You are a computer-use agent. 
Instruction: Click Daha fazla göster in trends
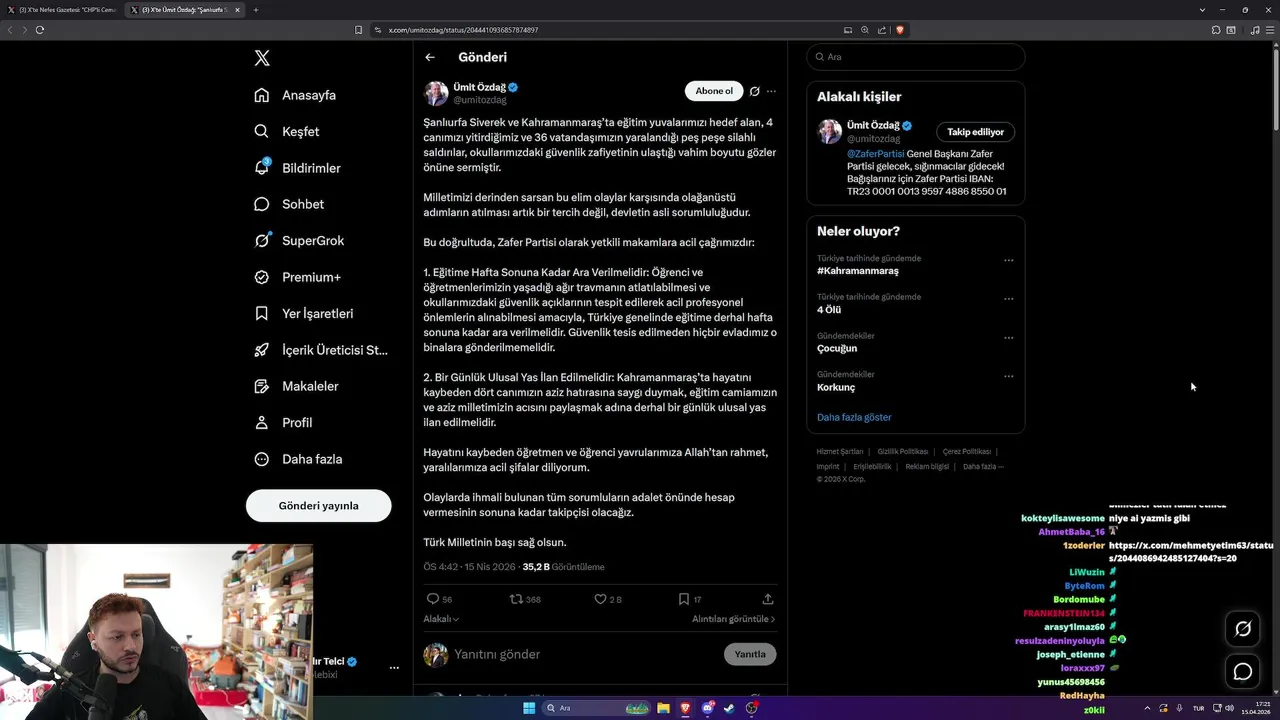[x=854, y=417]
